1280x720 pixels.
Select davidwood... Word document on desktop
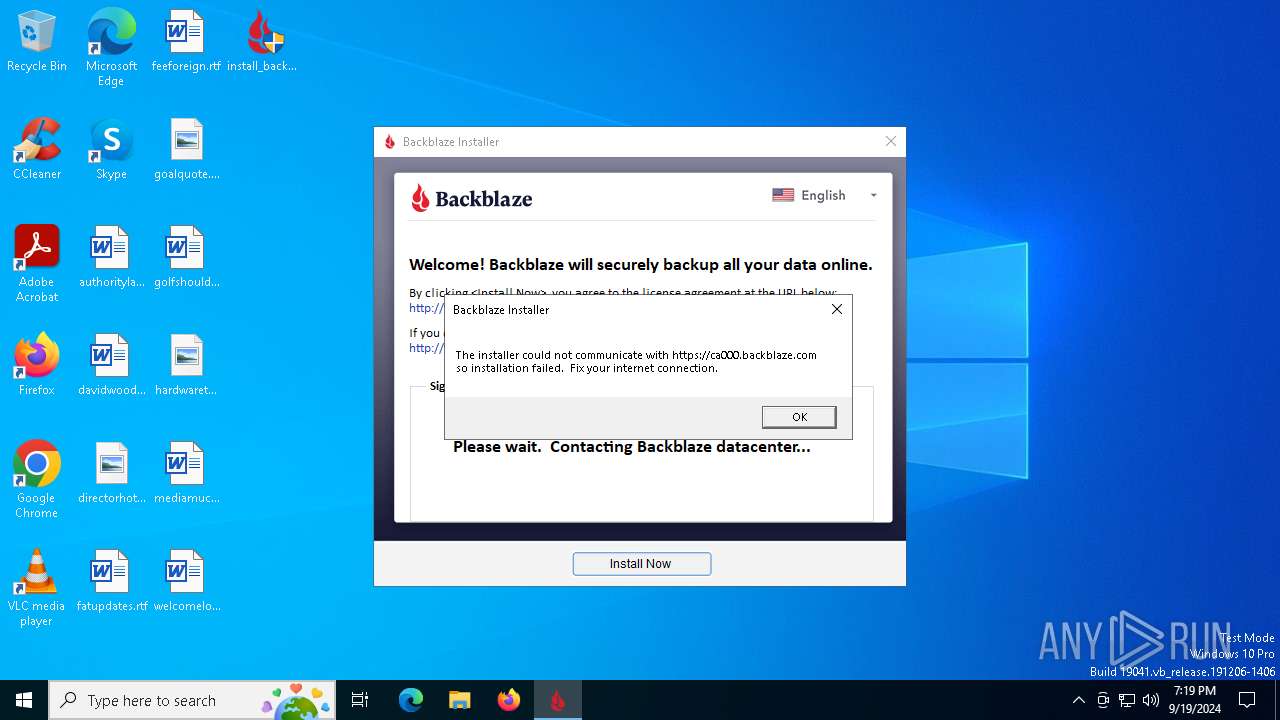point(111,366)
